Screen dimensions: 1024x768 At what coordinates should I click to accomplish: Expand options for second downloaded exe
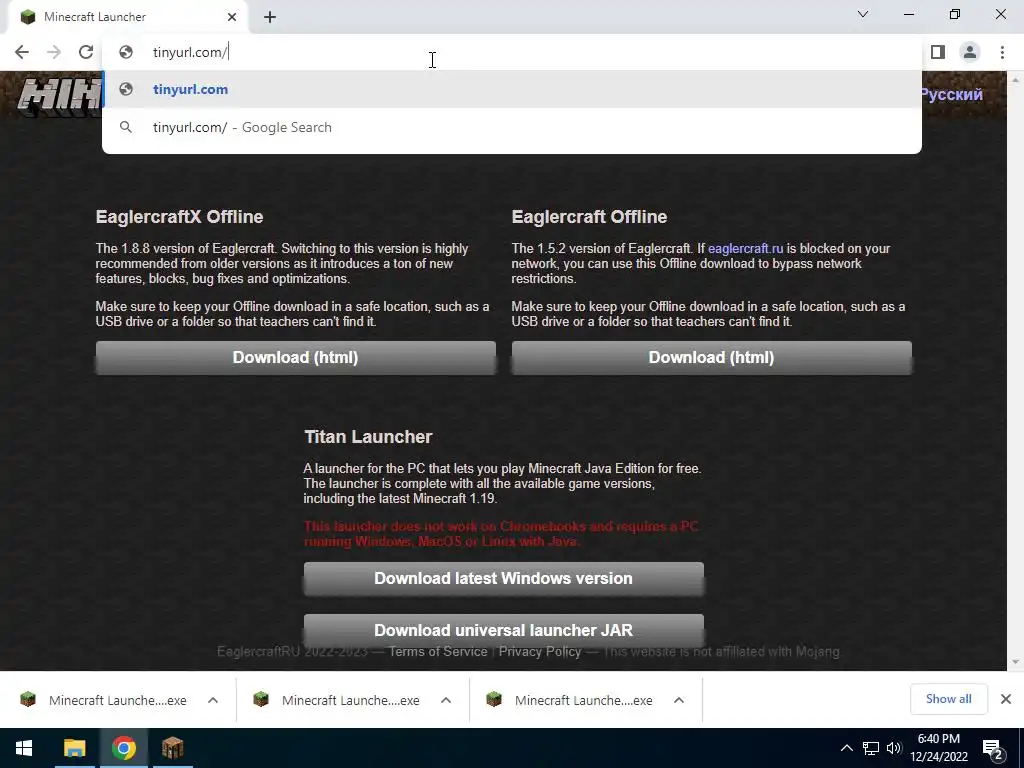[446, 700]
